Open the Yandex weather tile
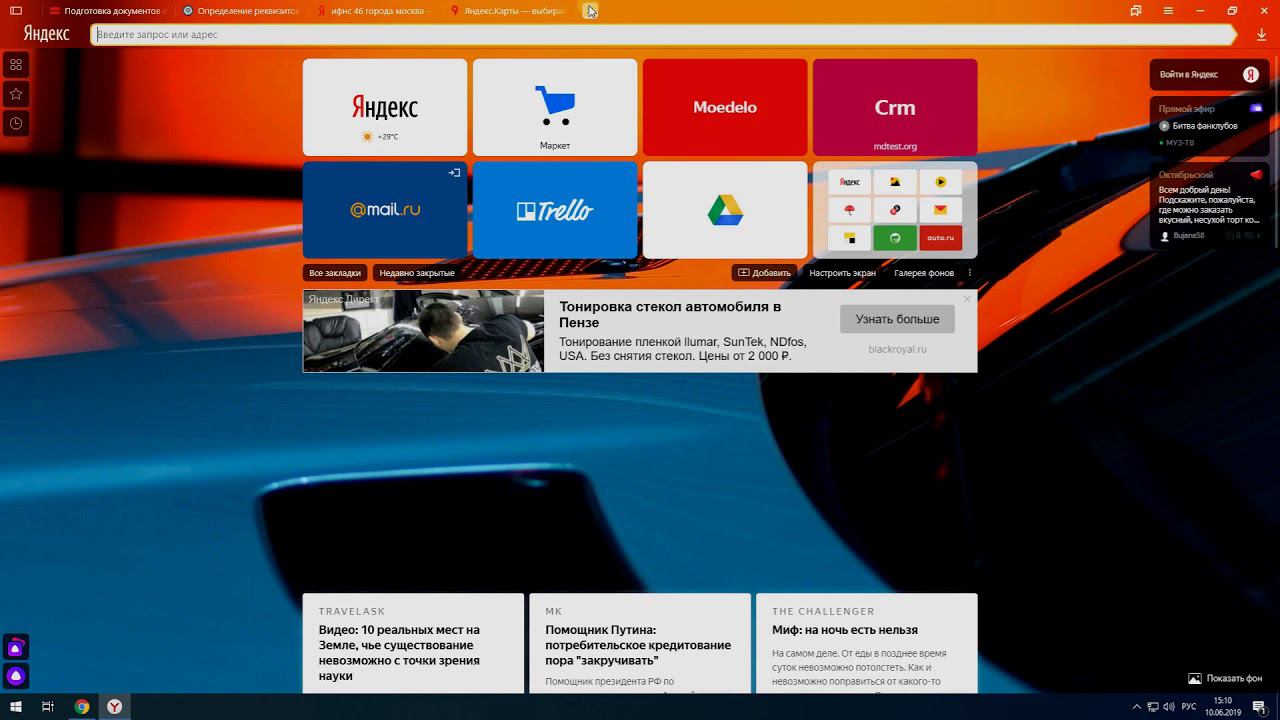This screenshot has width=1280, height=720. [385, 107]
